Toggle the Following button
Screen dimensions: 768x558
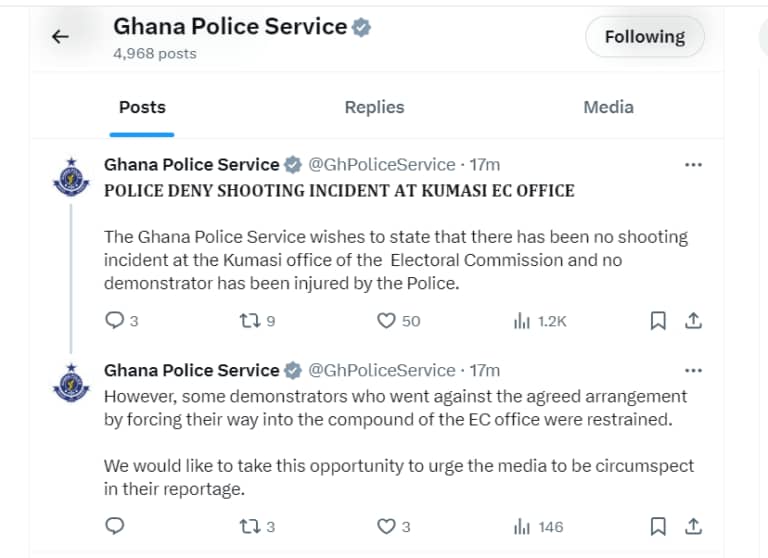644,37
